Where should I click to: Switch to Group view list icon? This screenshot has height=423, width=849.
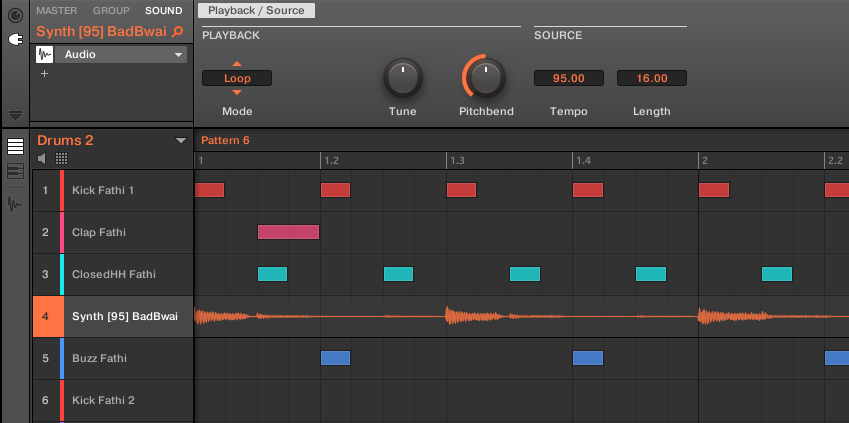click(x=15, y=147)
